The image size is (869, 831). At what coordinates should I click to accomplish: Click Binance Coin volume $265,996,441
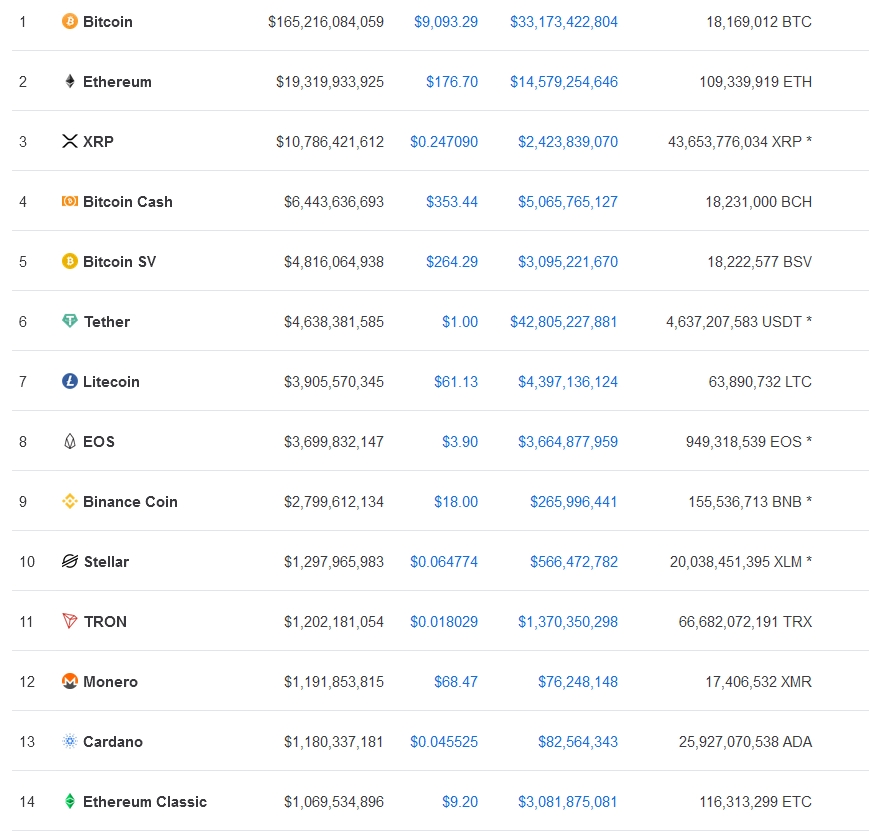574,501
